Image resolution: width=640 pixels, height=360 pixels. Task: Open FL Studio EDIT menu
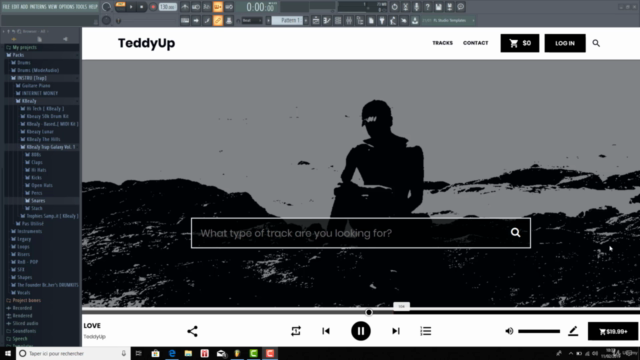coord(15,7)
